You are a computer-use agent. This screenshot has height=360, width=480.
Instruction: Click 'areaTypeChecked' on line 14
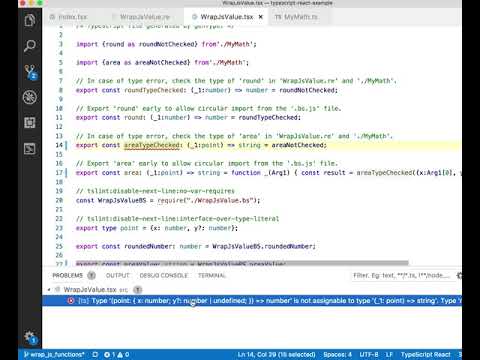click(x=152, y=145)
